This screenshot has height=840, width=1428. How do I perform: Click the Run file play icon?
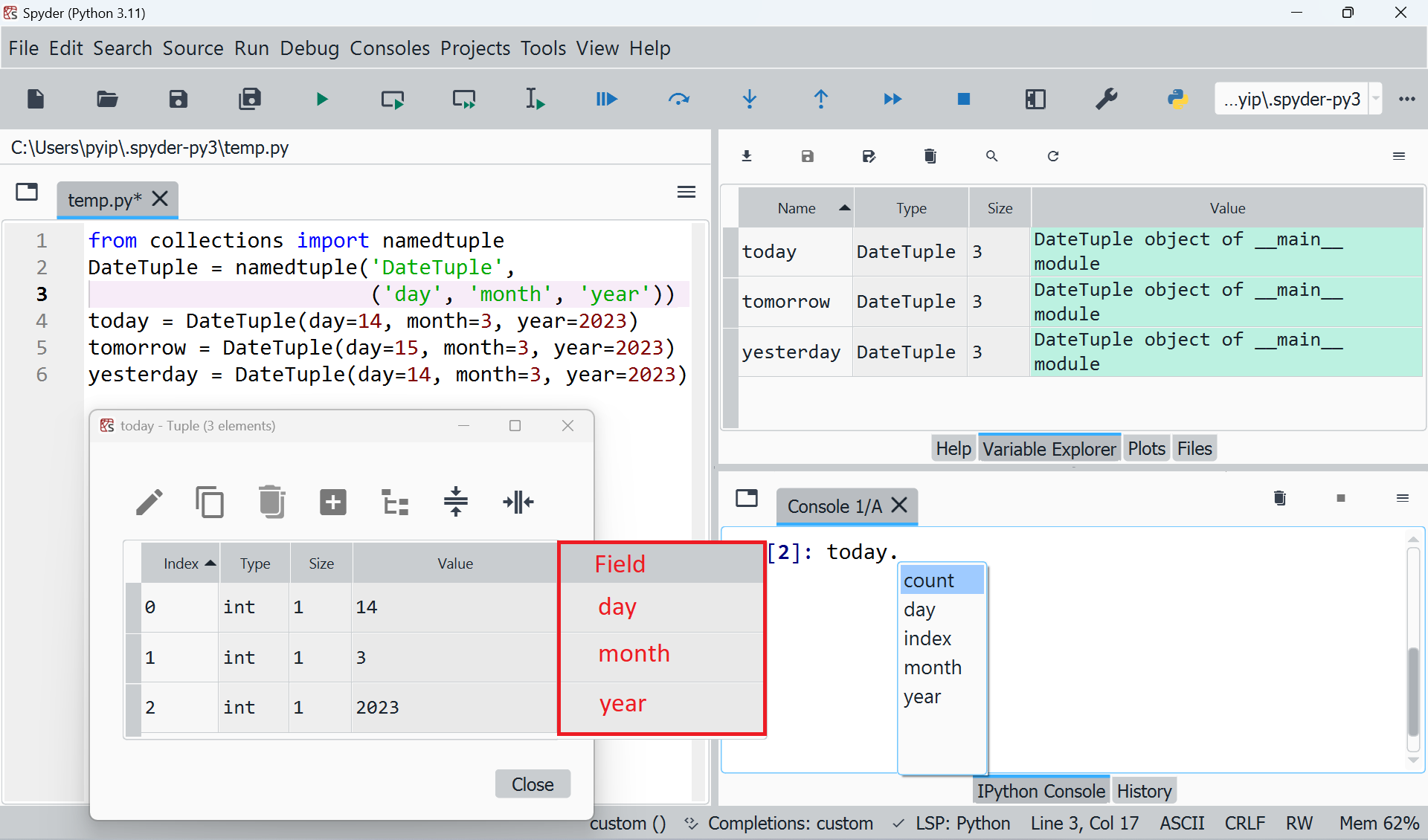321,99
